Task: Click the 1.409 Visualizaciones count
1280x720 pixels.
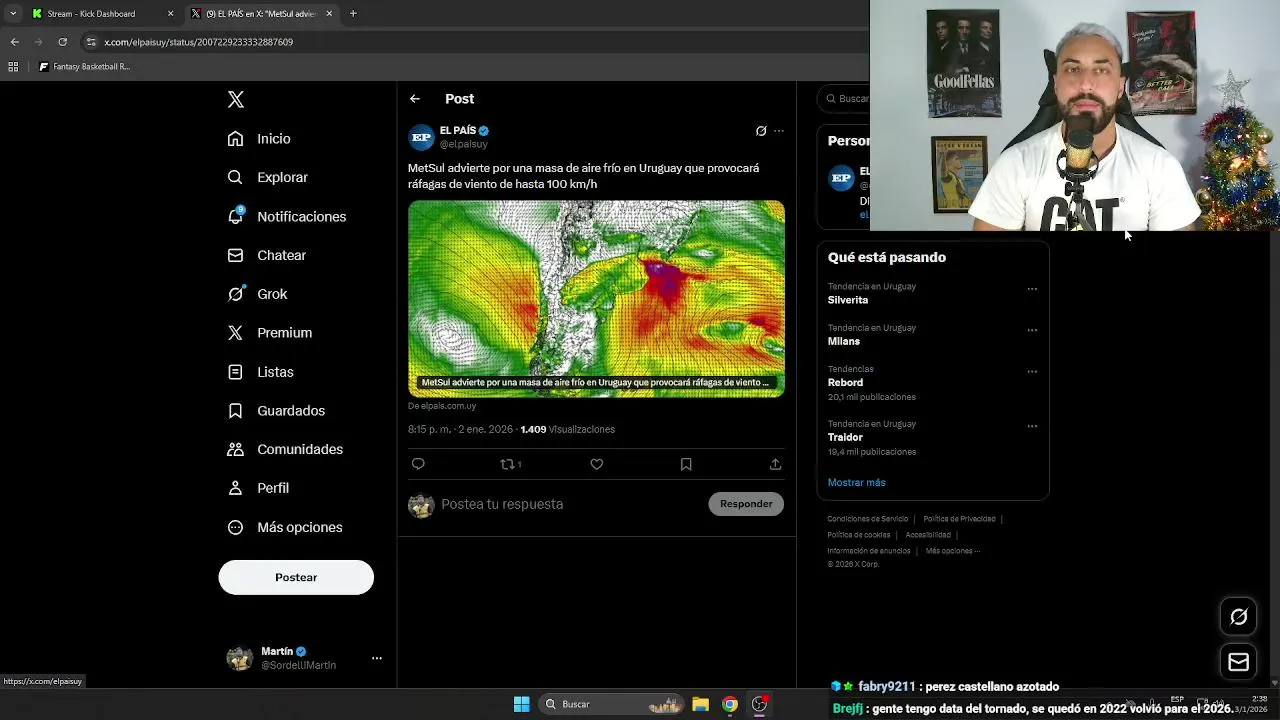Action: click(568, 429)
